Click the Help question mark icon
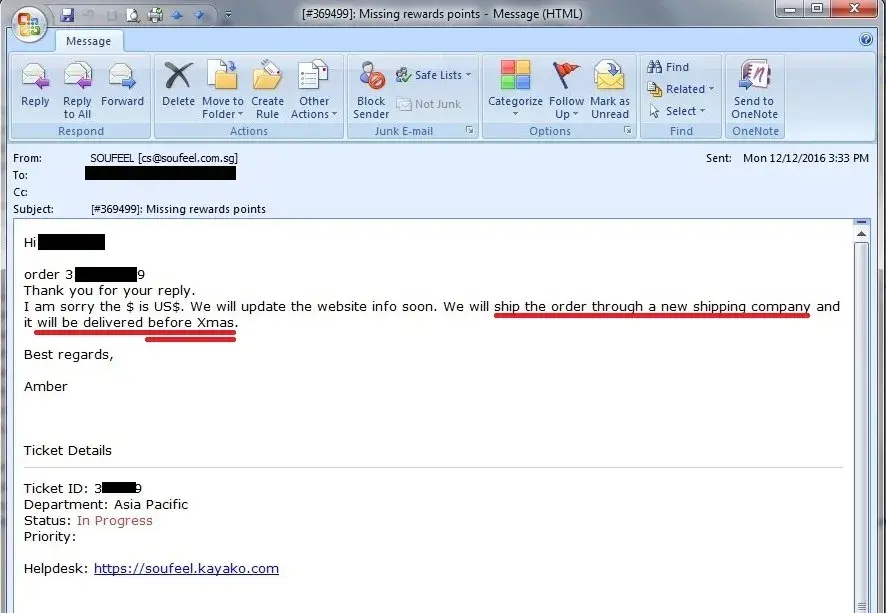The image size is (886, 613). coord(866,39)
